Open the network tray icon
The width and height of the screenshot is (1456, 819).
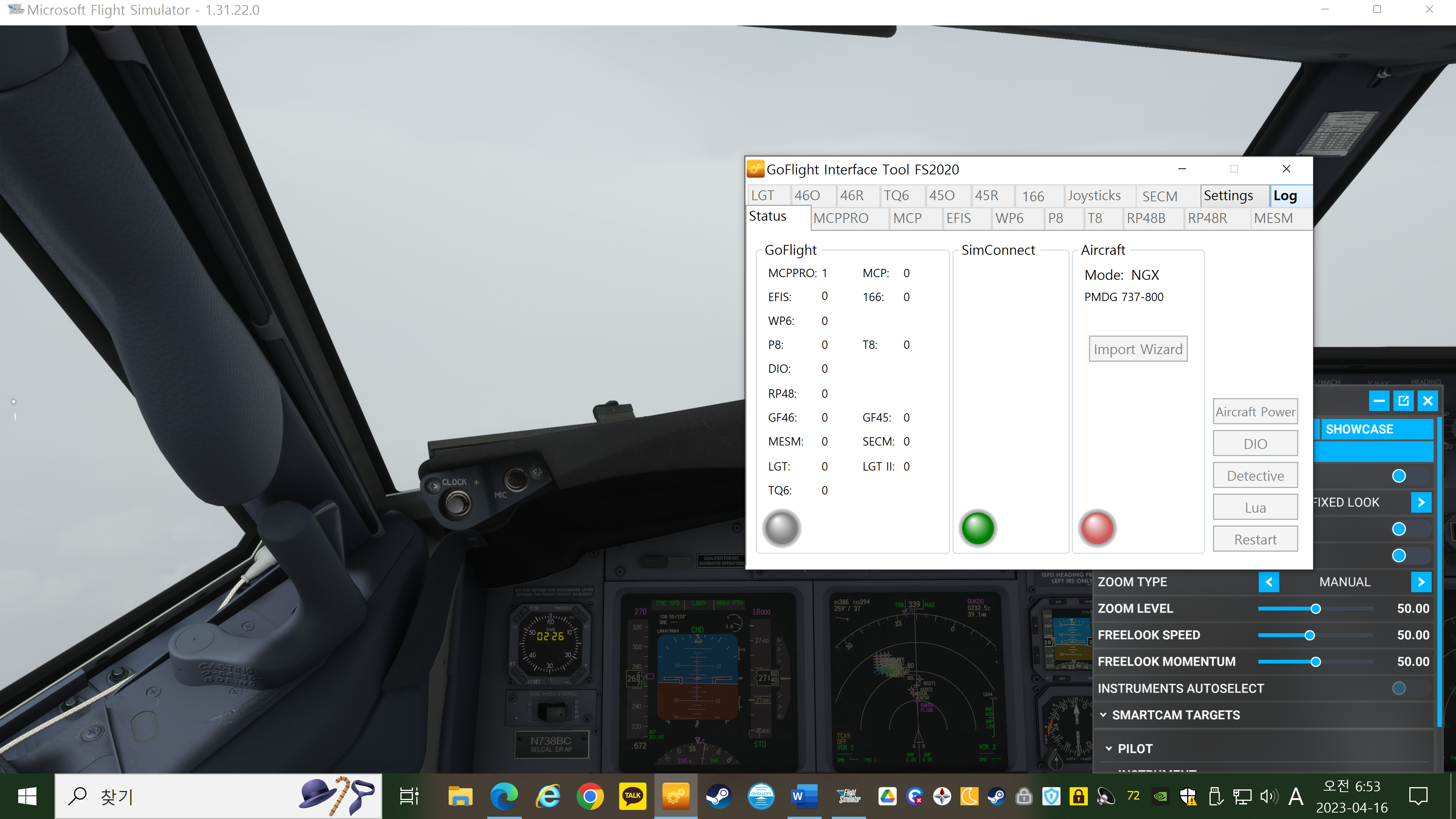click(1242, 796)
